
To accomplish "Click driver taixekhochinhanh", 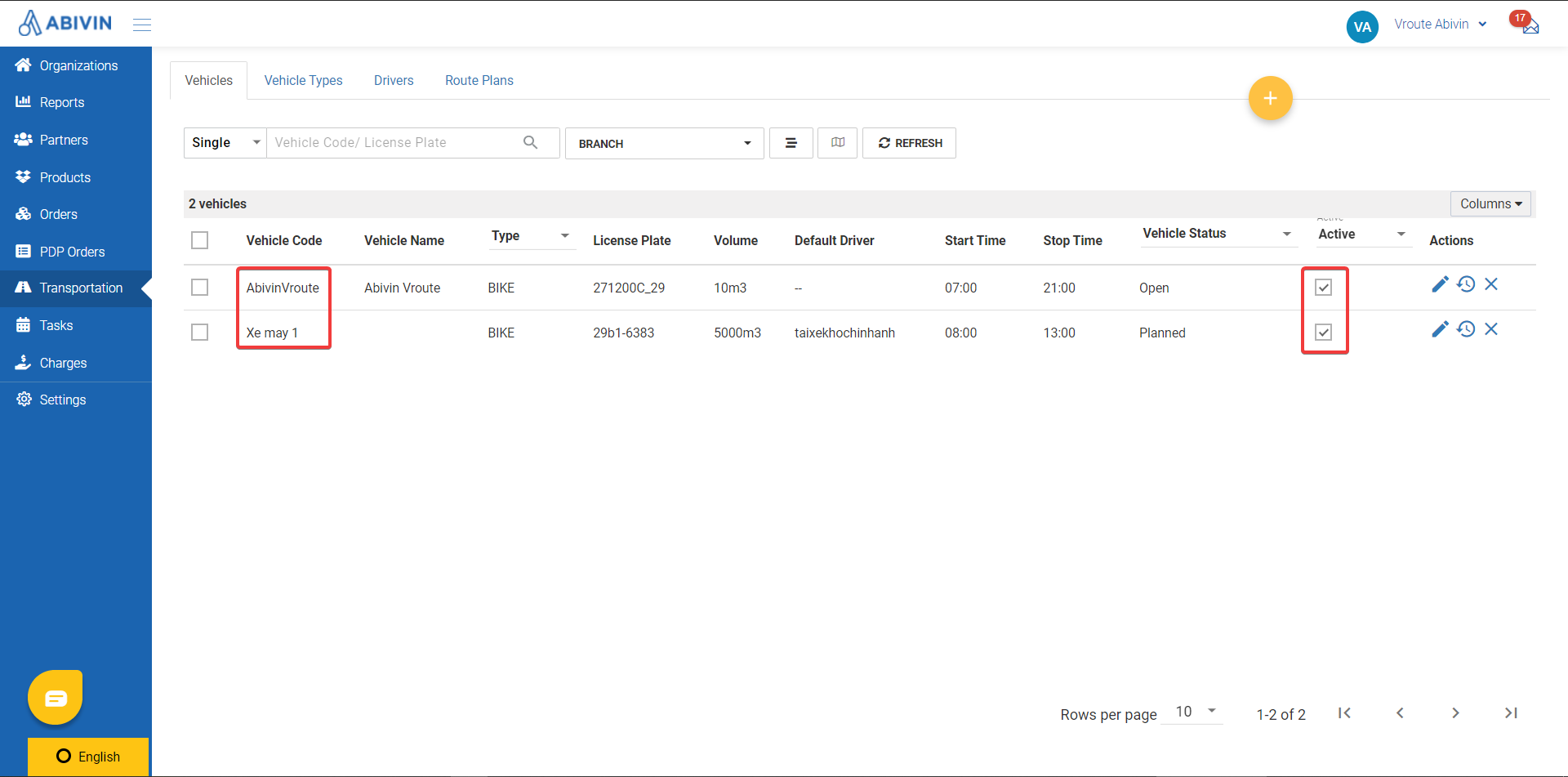I will (x=844, y=333).
